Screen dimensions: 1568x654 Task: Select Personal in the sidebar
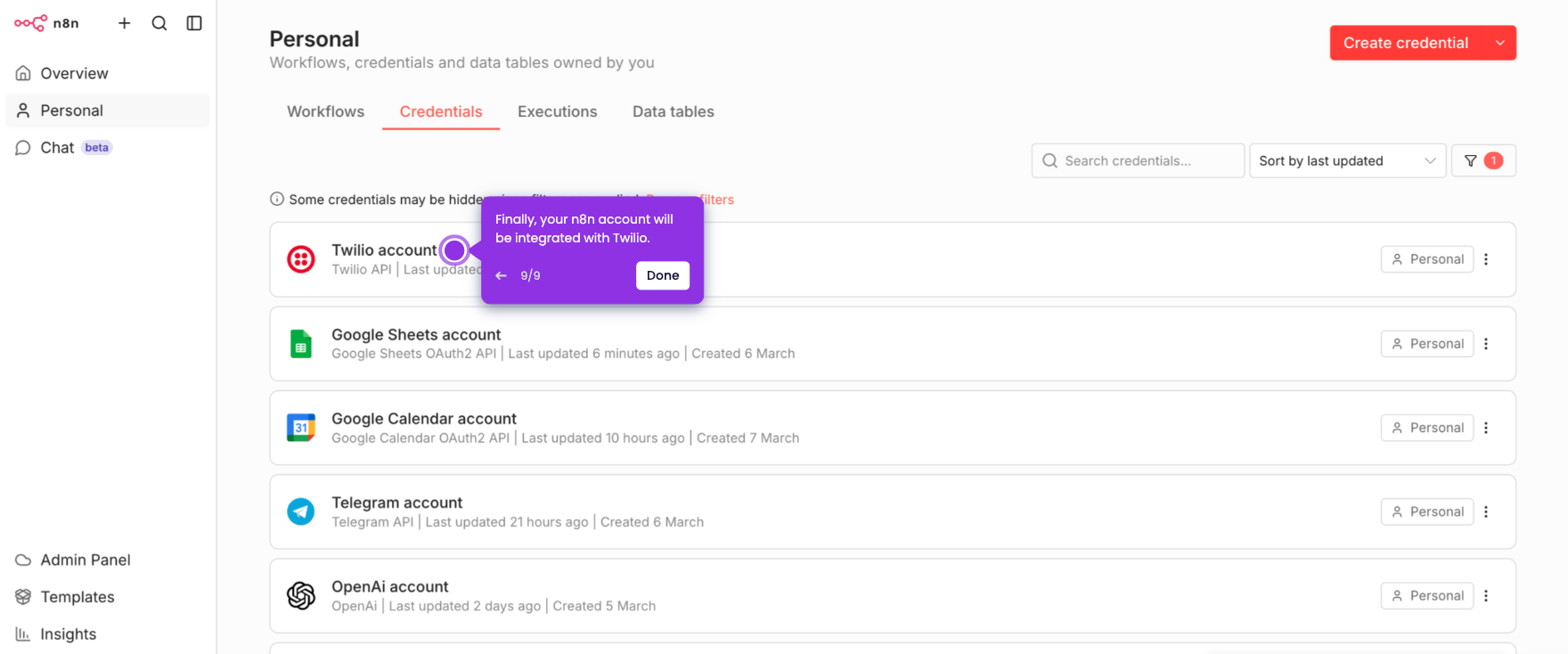108,110
